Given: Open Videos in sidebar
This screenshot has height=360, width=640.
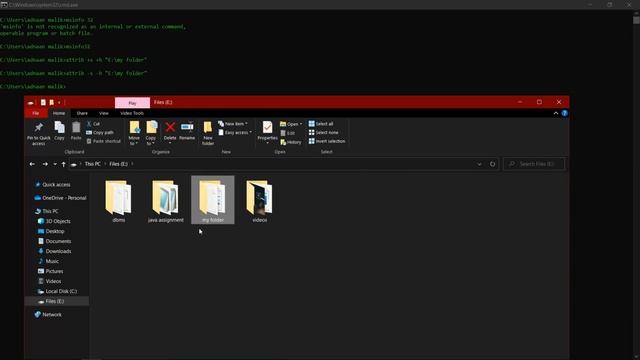Looking at the screenshot, I should coord(49,281).
